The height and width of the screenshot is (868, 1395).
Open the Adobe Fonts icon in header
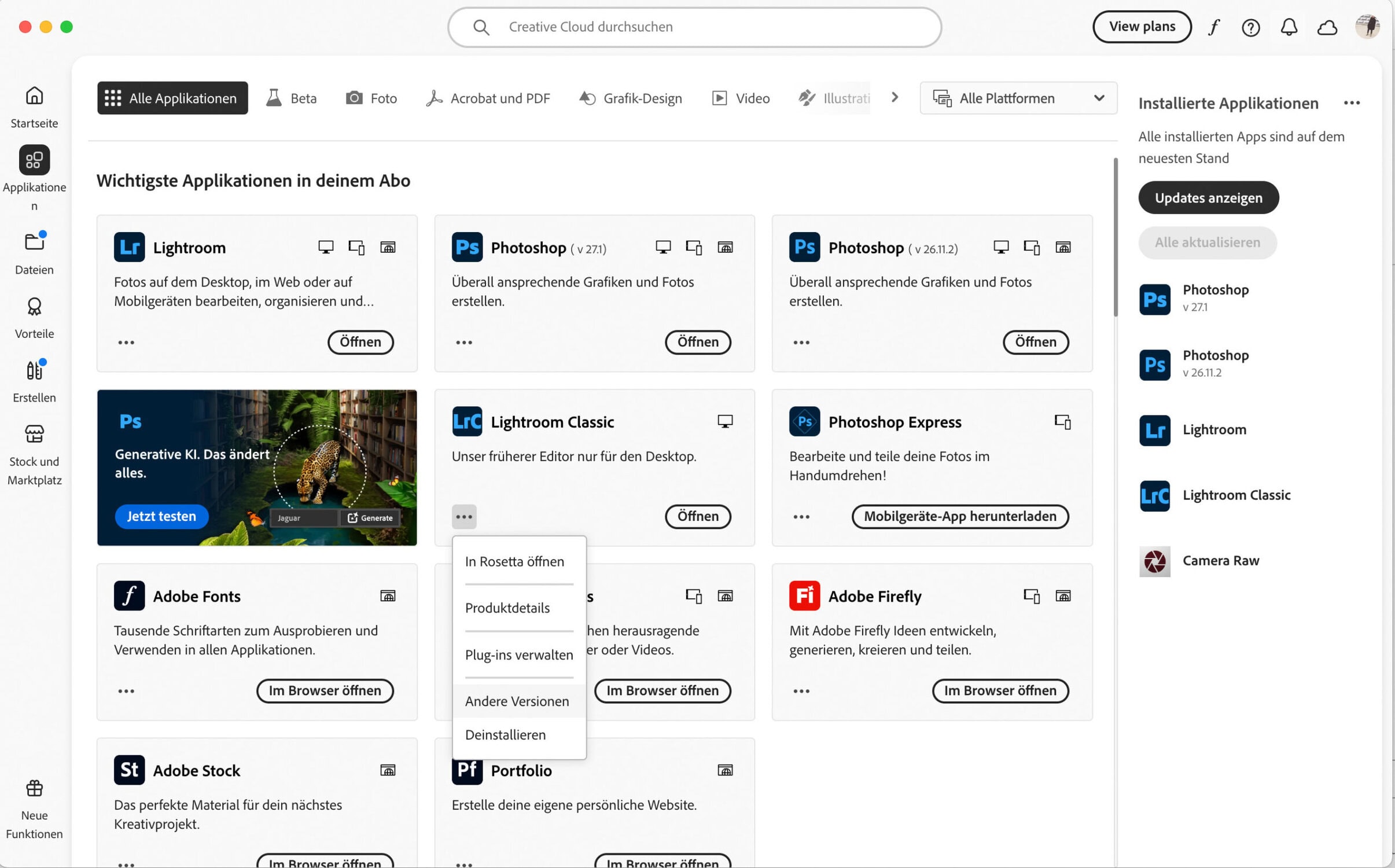point(1214,27)
